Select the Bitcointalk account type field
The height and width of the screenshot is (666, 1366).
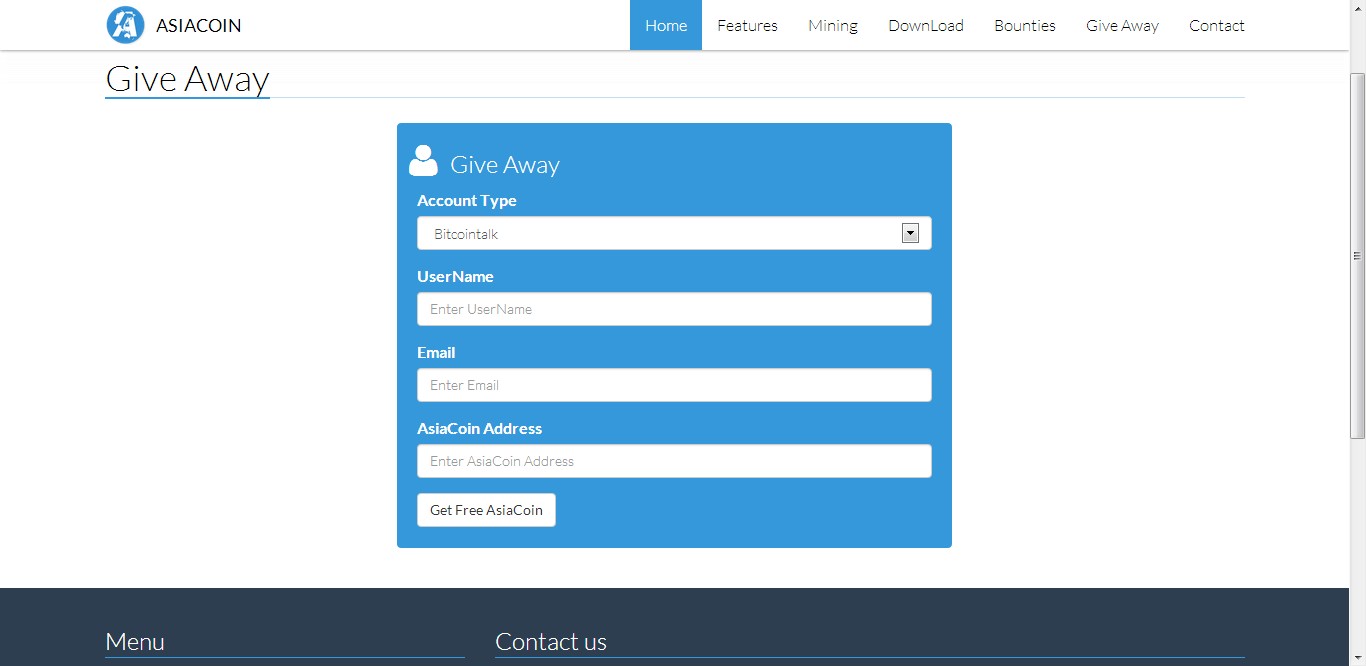click(x=674, y=233)
